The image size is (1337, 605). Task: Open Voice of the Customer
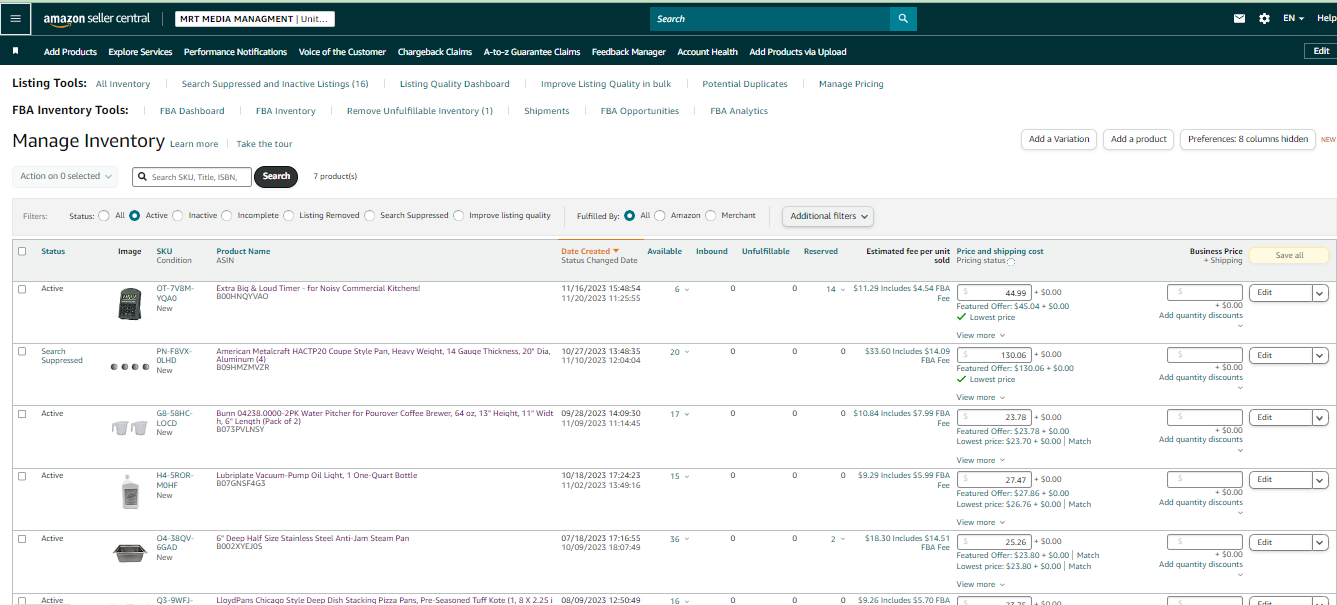pos(342,52)
